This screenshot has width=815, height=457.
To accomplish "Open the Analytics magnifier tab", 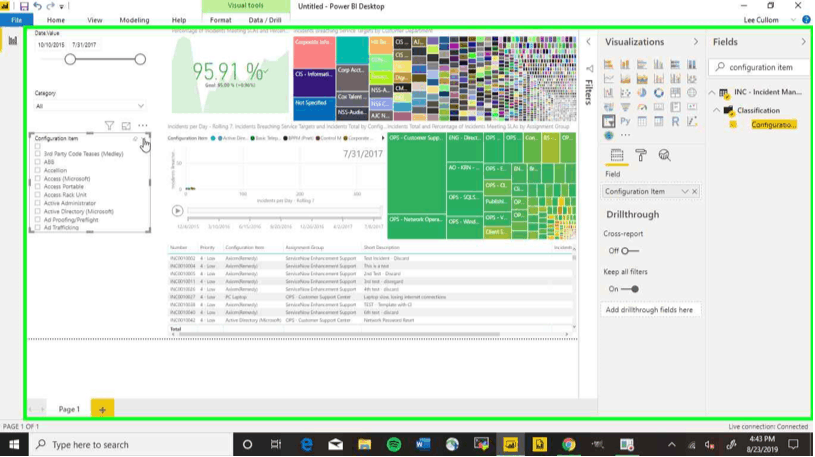I will click(x=664, y=155).
